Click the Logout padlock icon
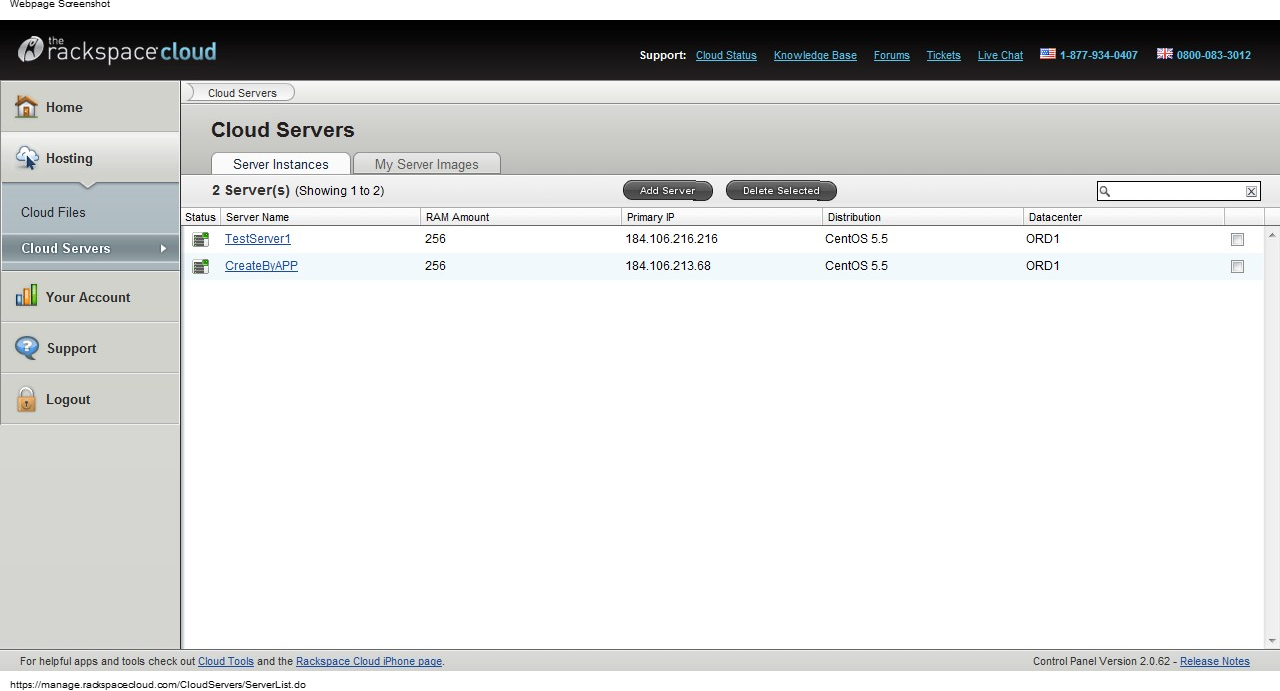The width and height of the screenshot is (1280, 691). (27, 399)
